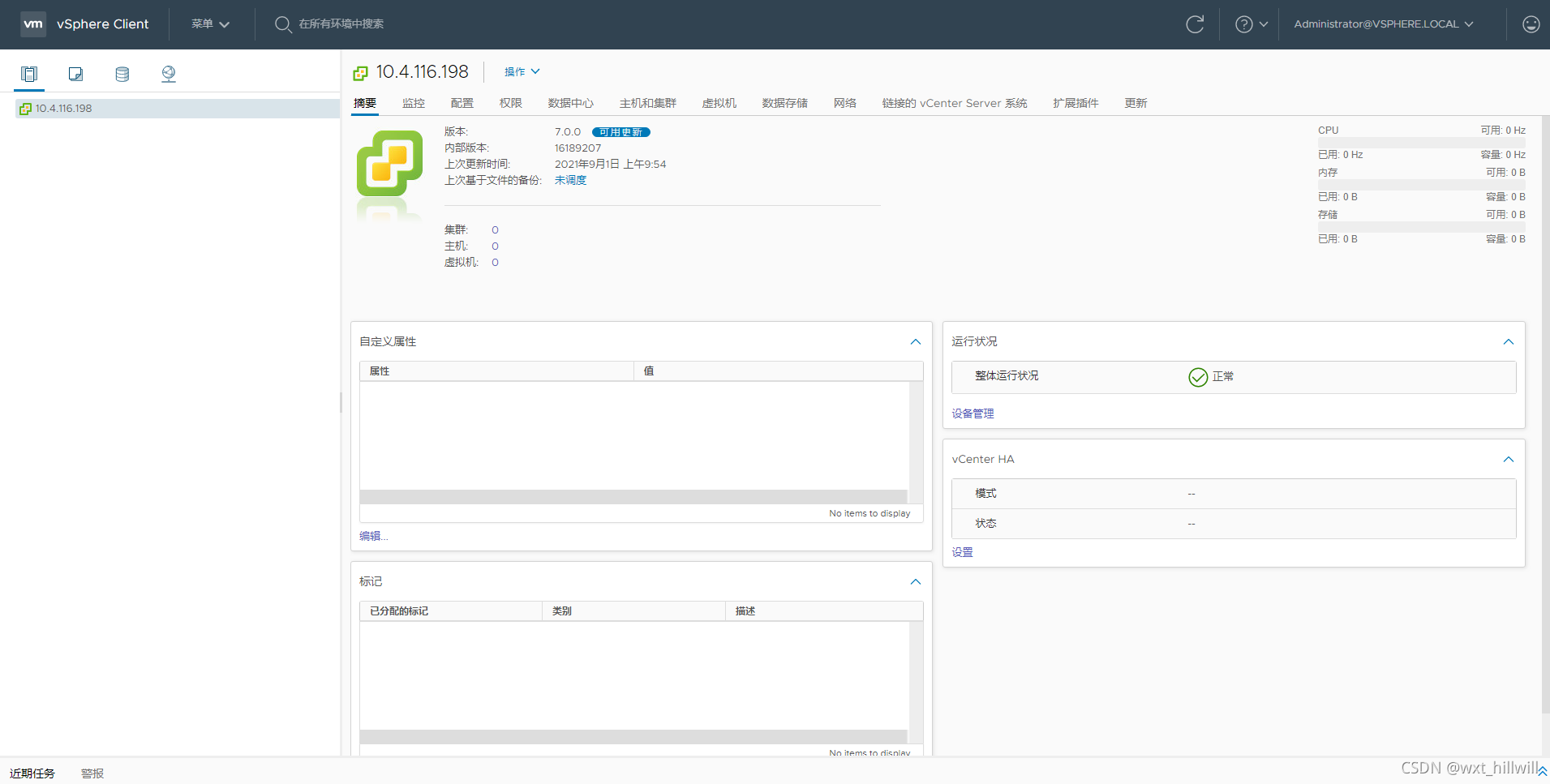Click the 编辑... link under custom attributes
This screenshot has height=784, width=1550.
(374, 536)
